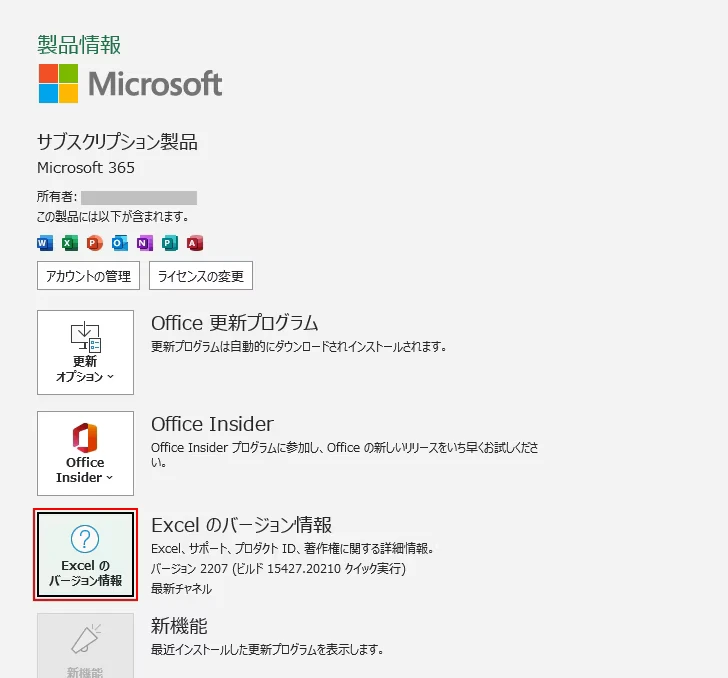Click the redacted 所有者 owner field
Screen dimensions: 728x678
pos(139,197)
